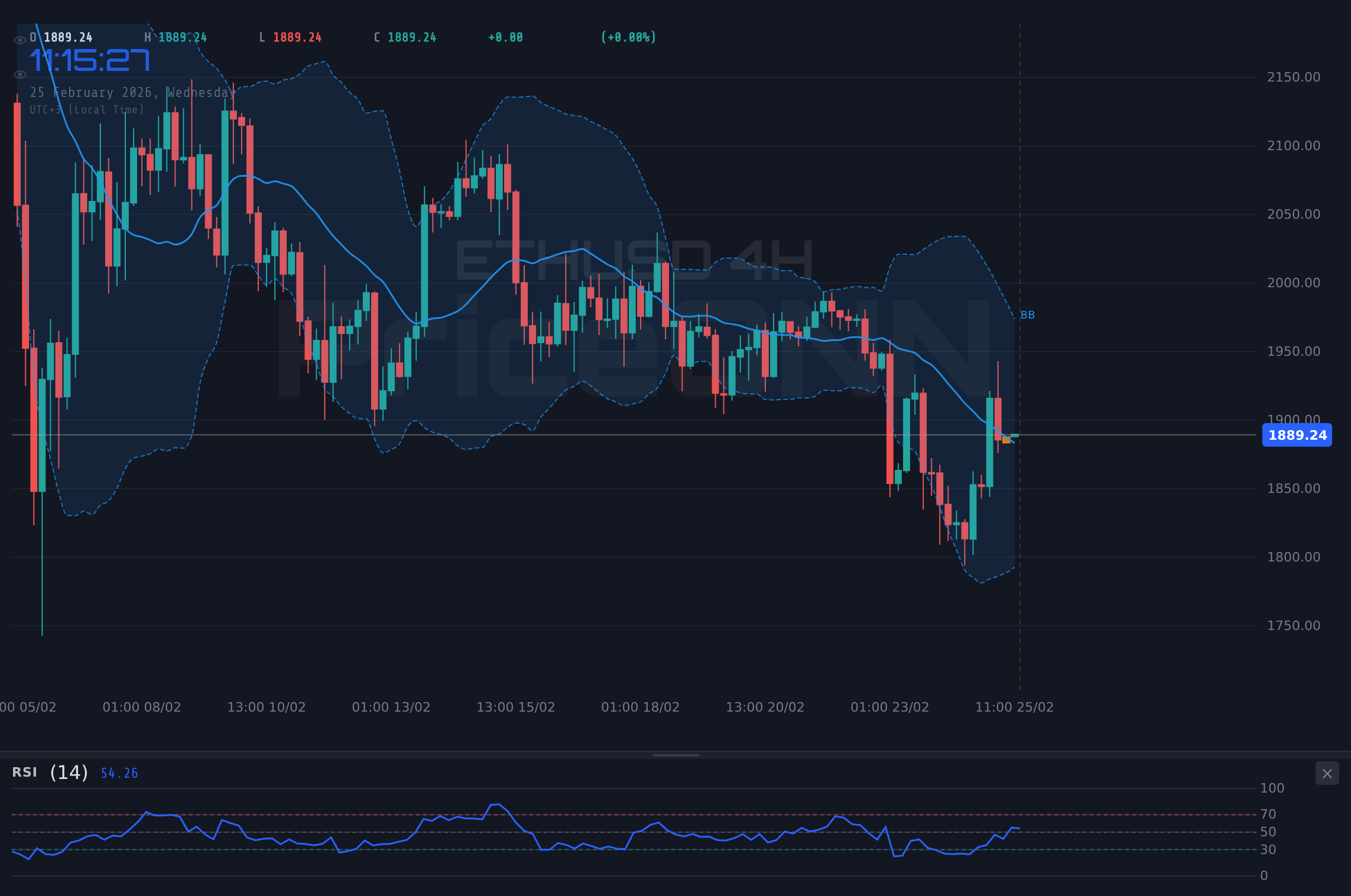The width and height of the screenshot is (1351, 896).
Task: Click the 01:00 18/02 time axis label
Action: click(x=641, y=707)
